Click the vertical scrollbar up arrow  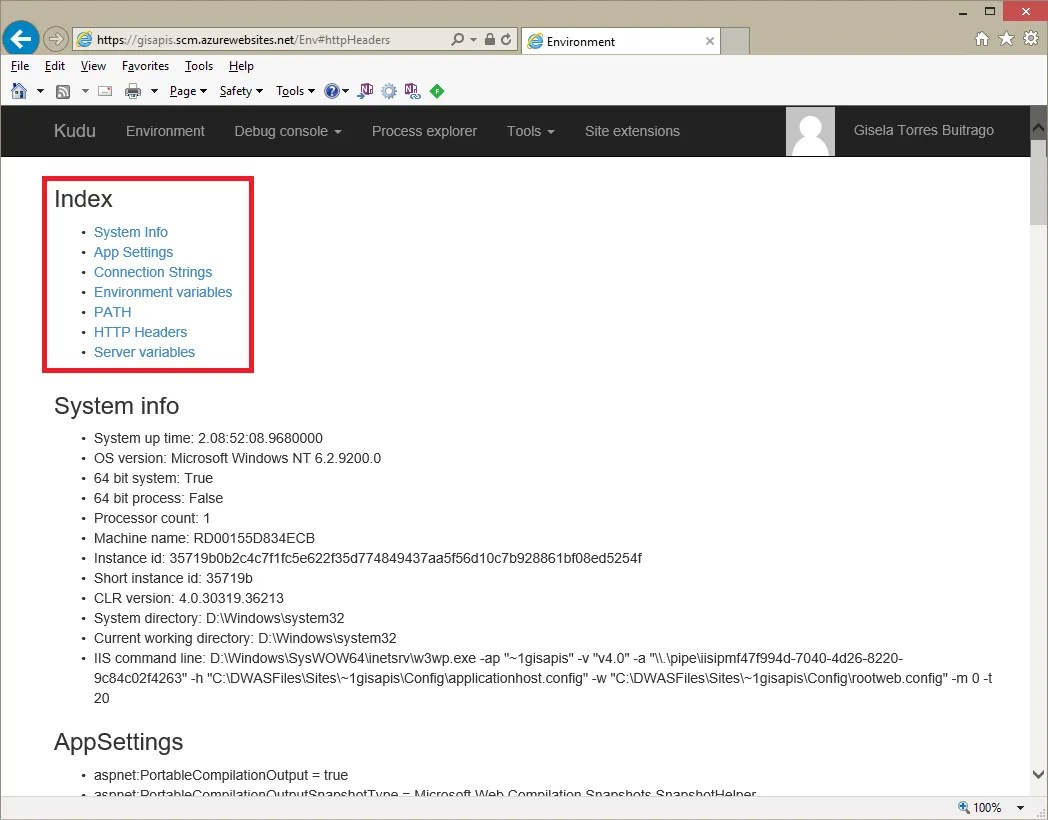(1039, 127)
